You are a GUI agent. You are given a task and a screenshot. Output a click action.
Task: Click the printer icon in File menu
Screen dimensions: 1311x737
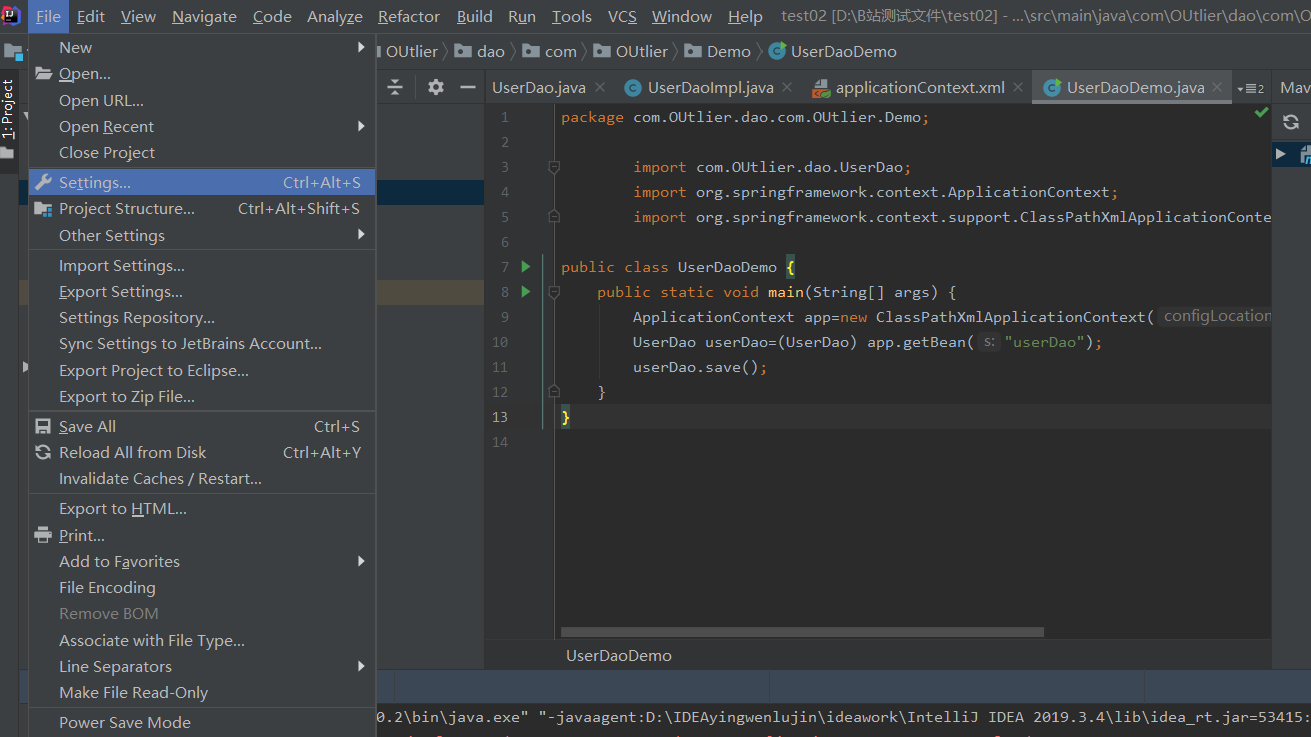point(43,535)
